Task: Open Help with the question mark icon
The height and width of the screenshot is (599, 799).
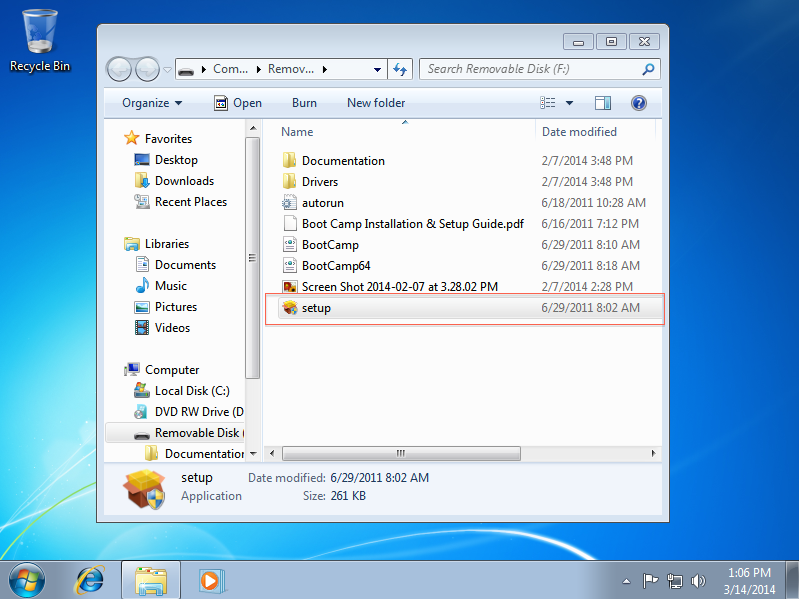Action: pos(638,103)
